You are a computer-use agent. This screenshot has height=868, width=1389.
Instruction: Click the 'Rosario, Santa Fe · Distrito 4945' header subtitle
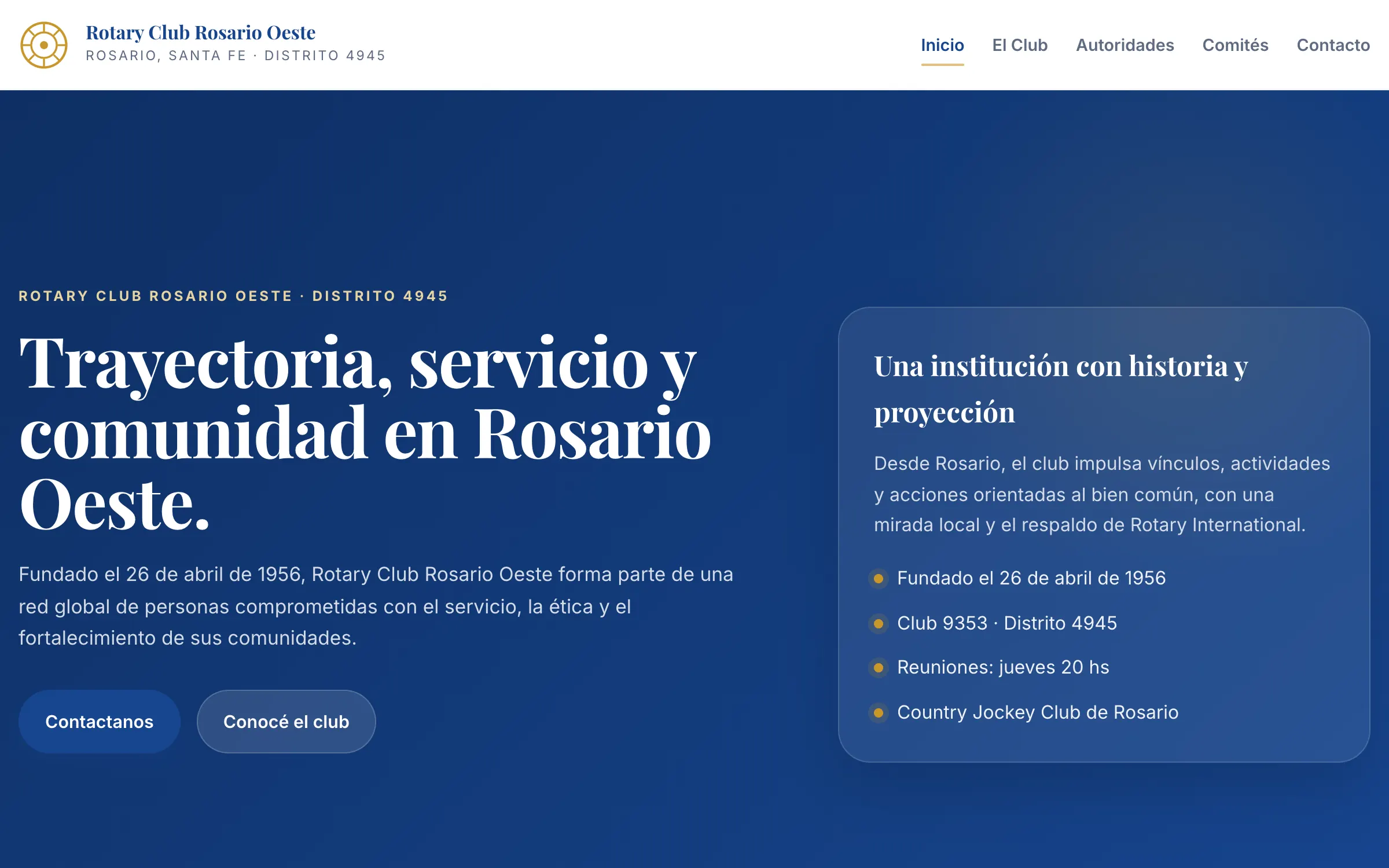(x=236, y=56)
